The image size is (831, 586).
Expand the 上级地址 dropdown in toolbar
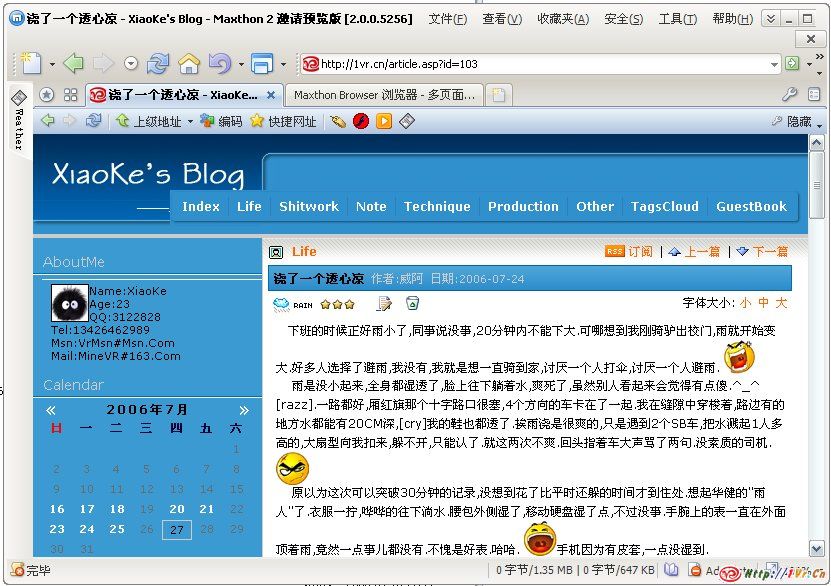[190, 121]
